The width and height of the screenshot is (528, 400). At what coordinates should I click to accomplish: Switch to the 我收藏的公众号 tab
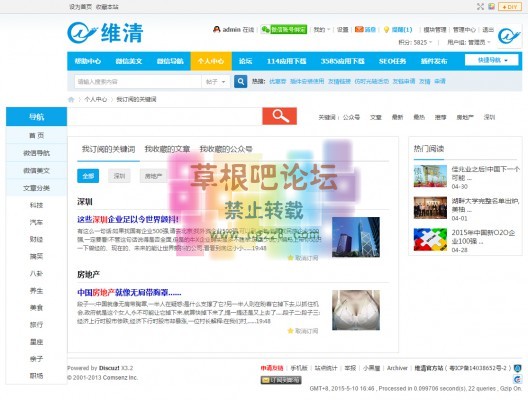tap(226, 149)
